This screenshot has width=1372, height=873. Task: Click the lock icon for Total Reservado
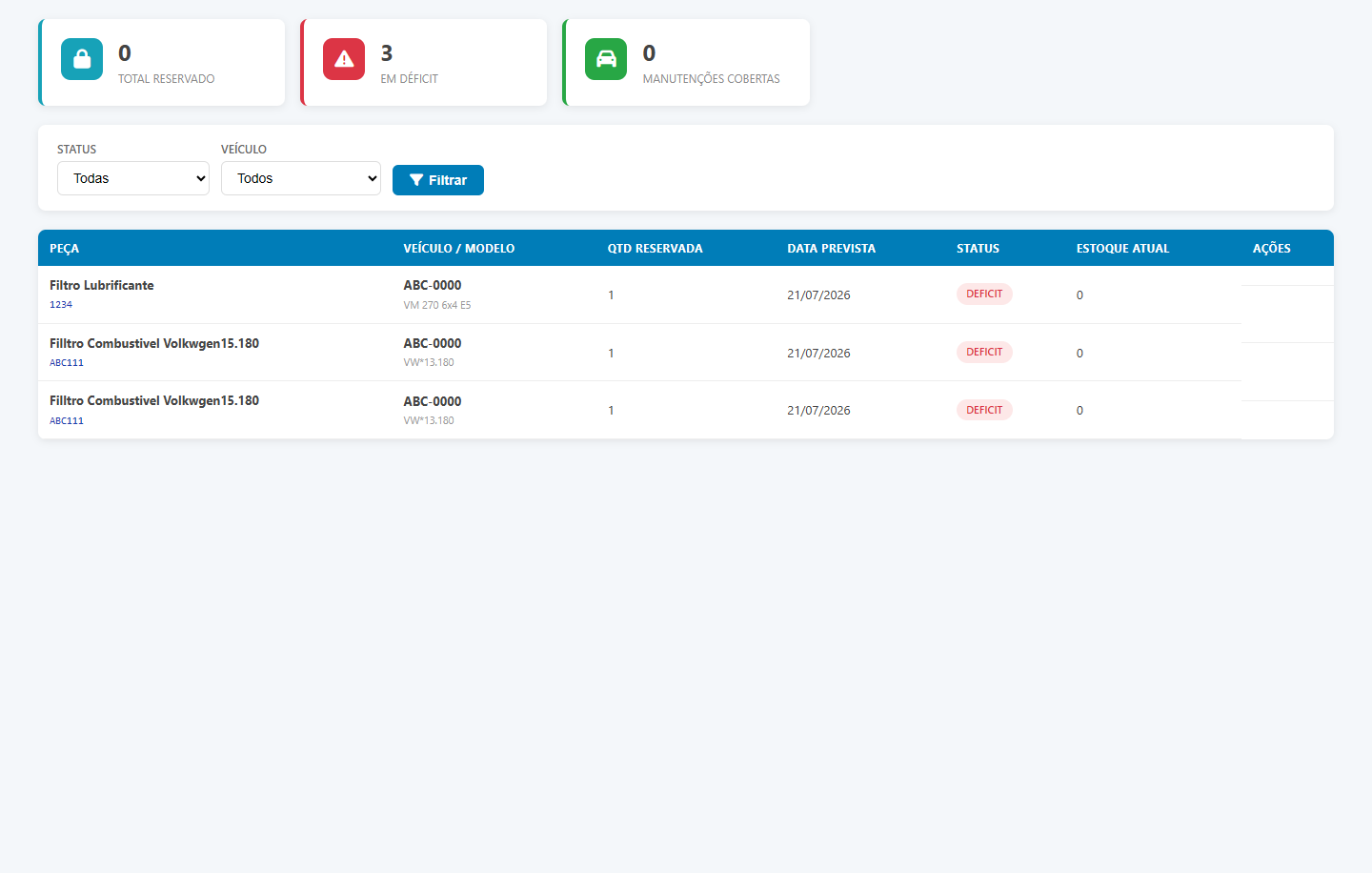82,59
